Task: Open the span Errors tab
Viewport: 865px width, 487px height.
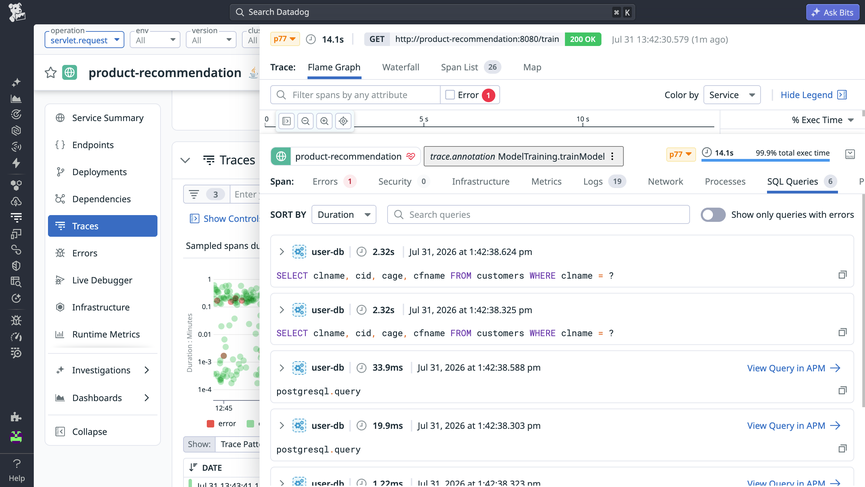Action: click(334, 181)
